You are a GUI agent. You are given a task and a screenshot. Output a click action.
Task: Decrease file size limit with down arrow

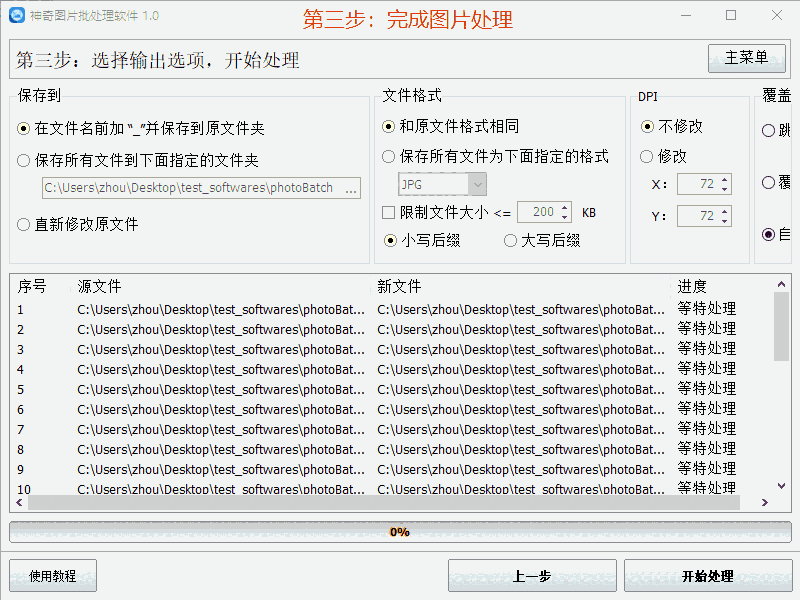[564, 217]
